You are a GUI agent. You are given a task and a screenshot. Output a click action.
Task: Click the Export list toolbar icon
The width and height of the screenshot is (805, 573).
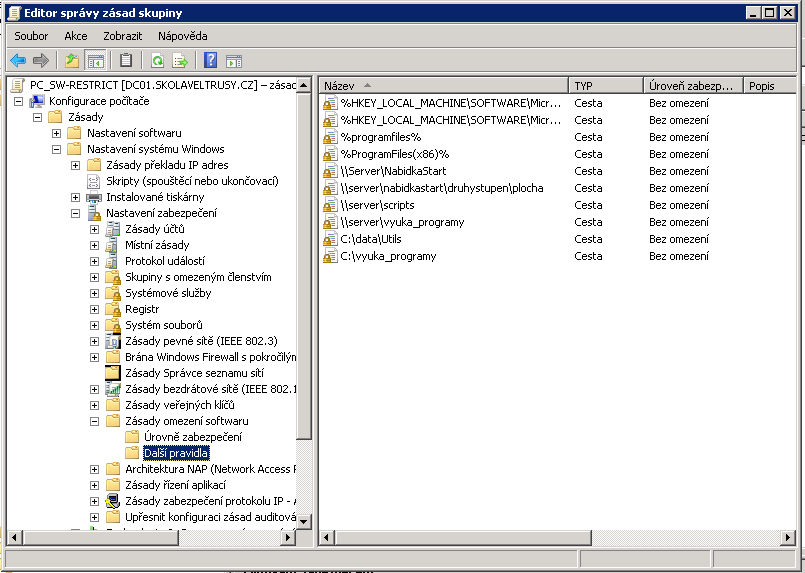(180, 60)
